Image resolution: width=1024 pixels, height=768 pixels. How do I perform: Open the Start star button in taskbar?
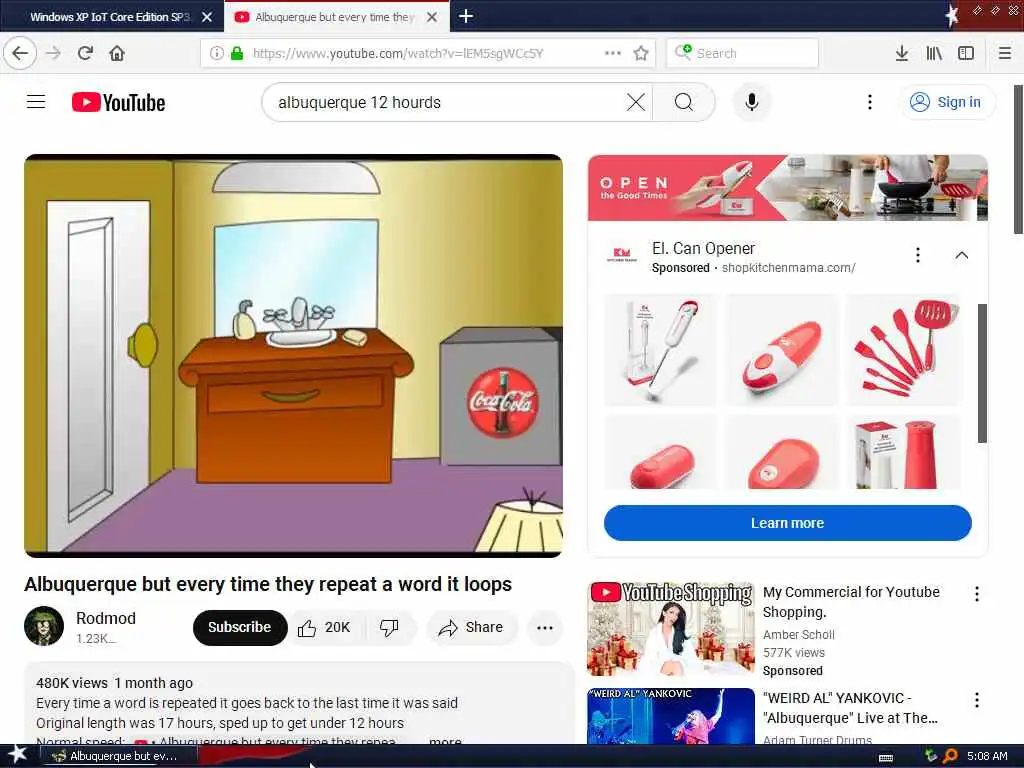(x=17, y=755)
